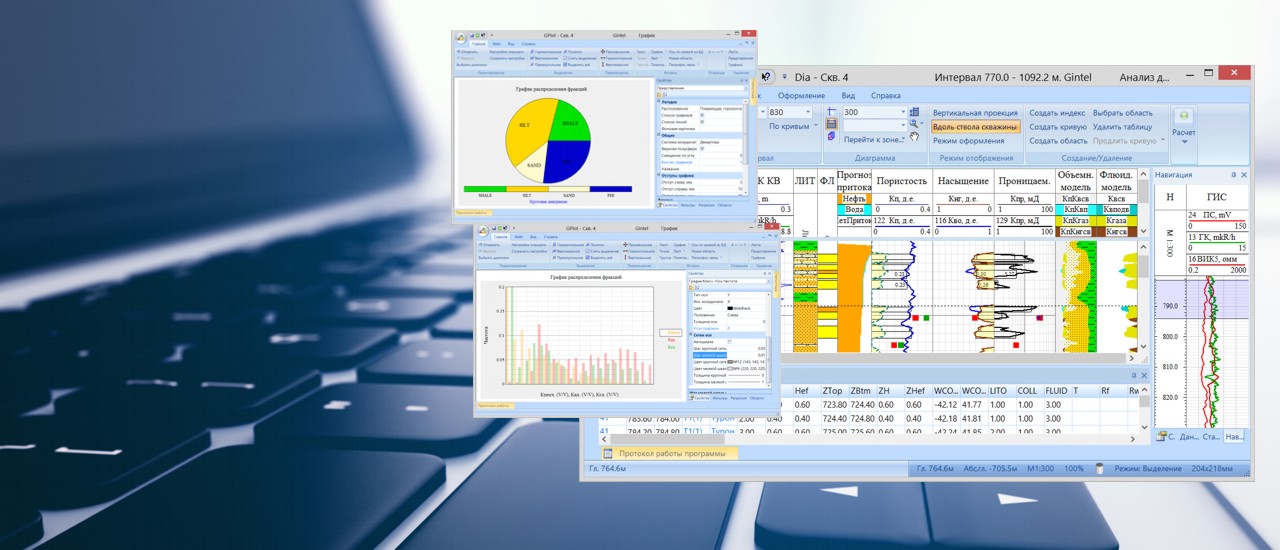Click Создать кривую button
Screen dimensions: 1280x550
(1057, 127)
